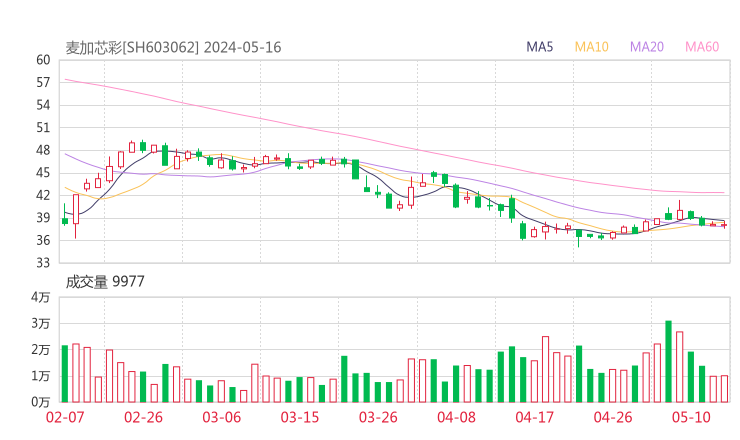Click the 成交量 9977 volume label
This screenshot has width=740, height=440.
click(105, 282)
